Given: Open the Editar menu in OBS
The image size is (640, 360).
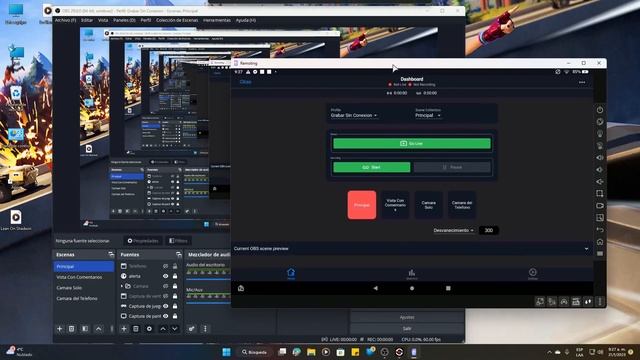Looking at the screenshot, I should 87,20.
